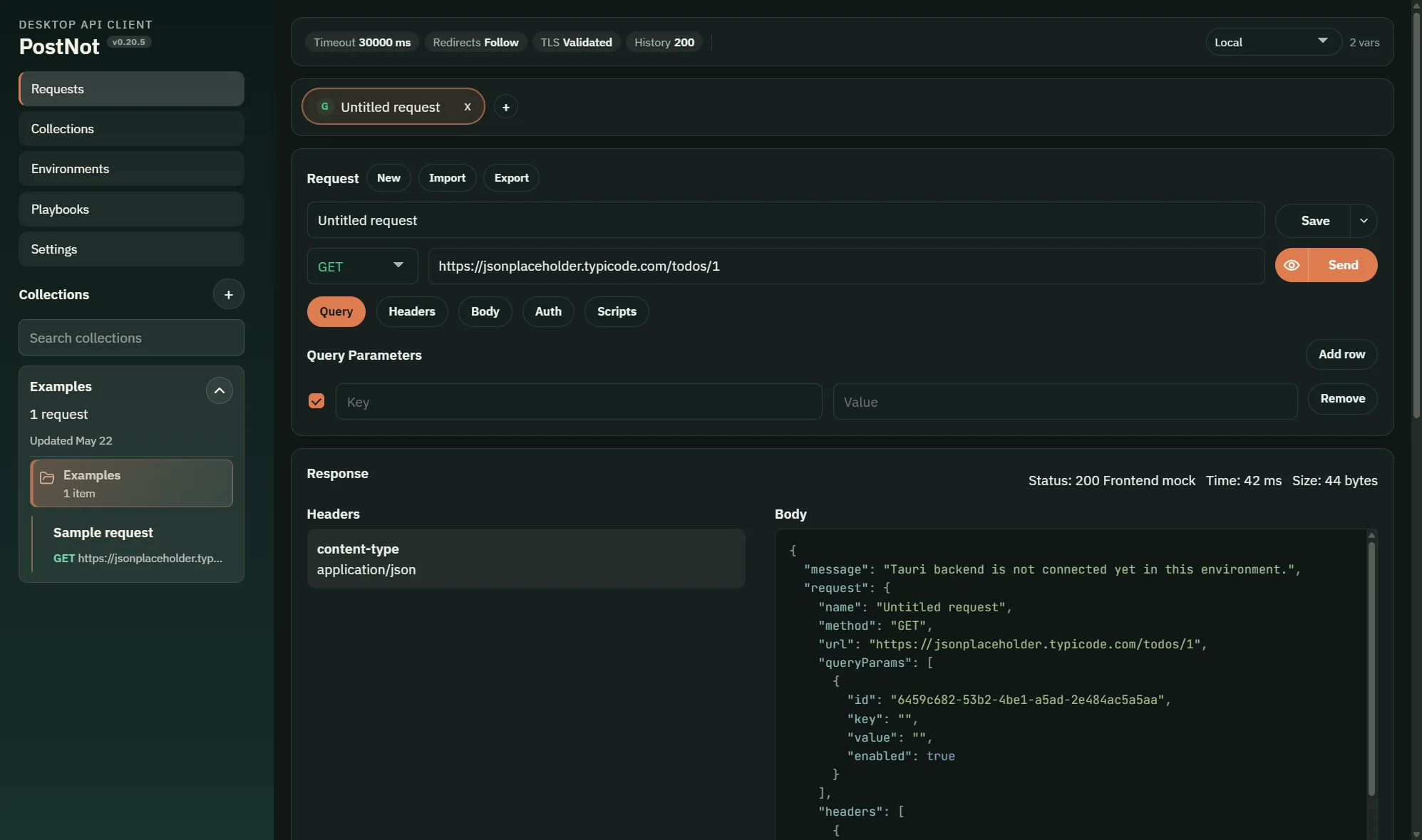Click the Examples collection title

click(x=61, y=386)
